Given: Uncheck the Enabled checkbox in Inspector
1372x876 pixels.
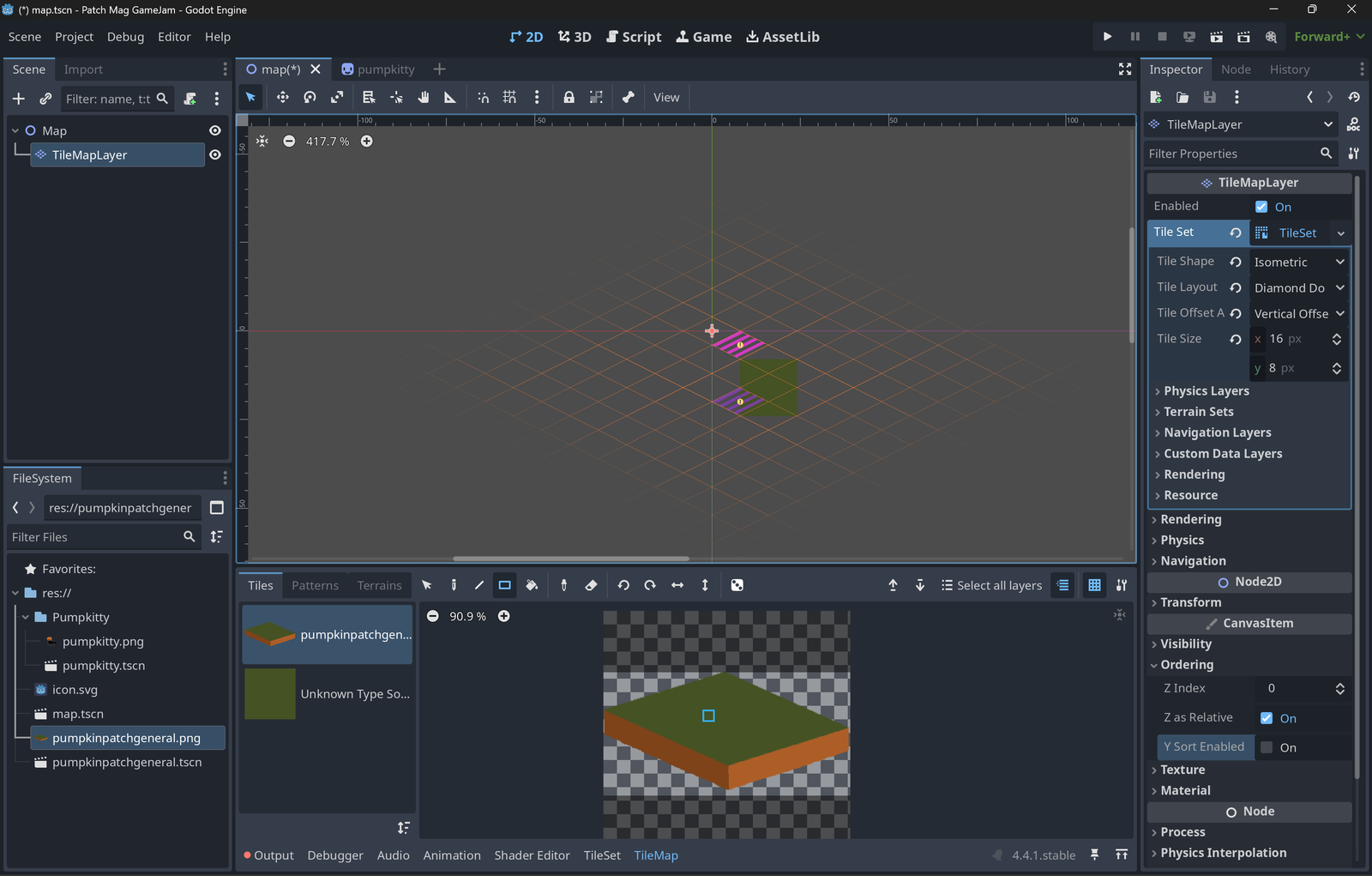Looking at the screenshot, I should [1261, 207].
